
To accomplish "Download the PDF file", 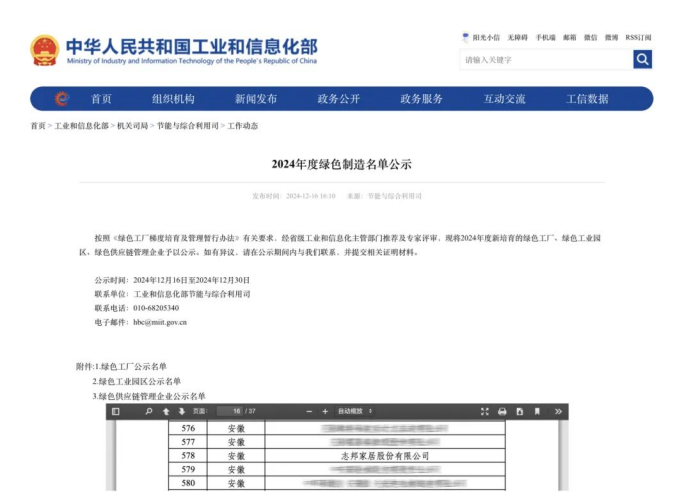I will [x=519, y=411].
